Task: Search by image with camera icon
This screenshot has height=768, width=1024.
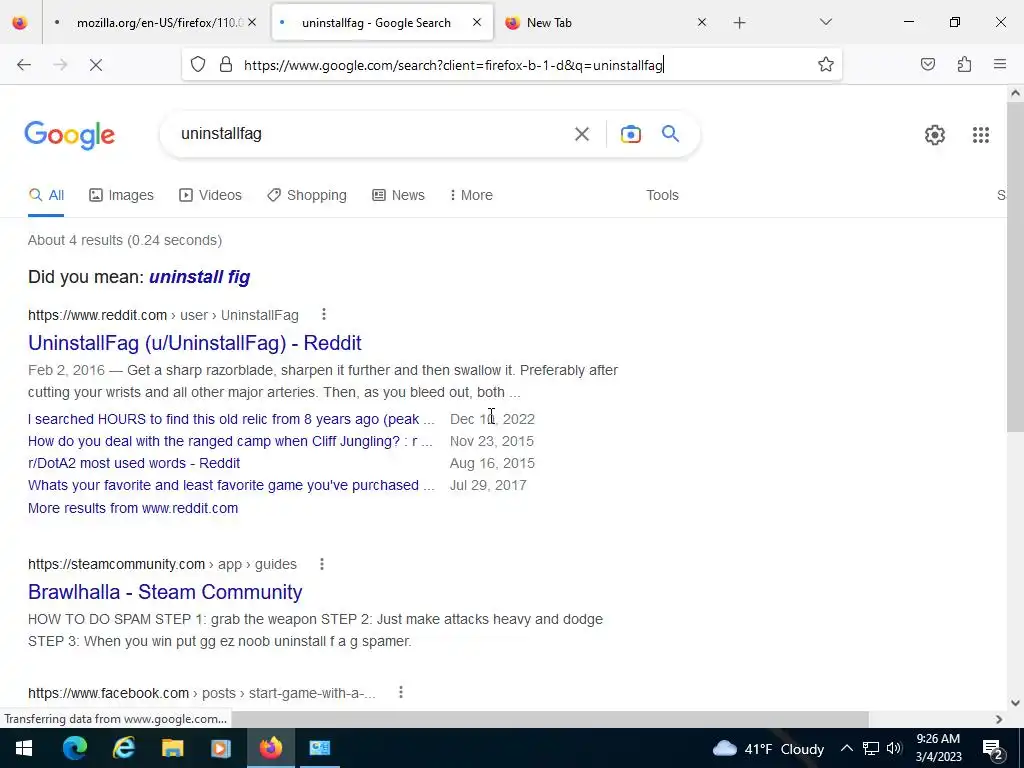Action: pos(630,134)
